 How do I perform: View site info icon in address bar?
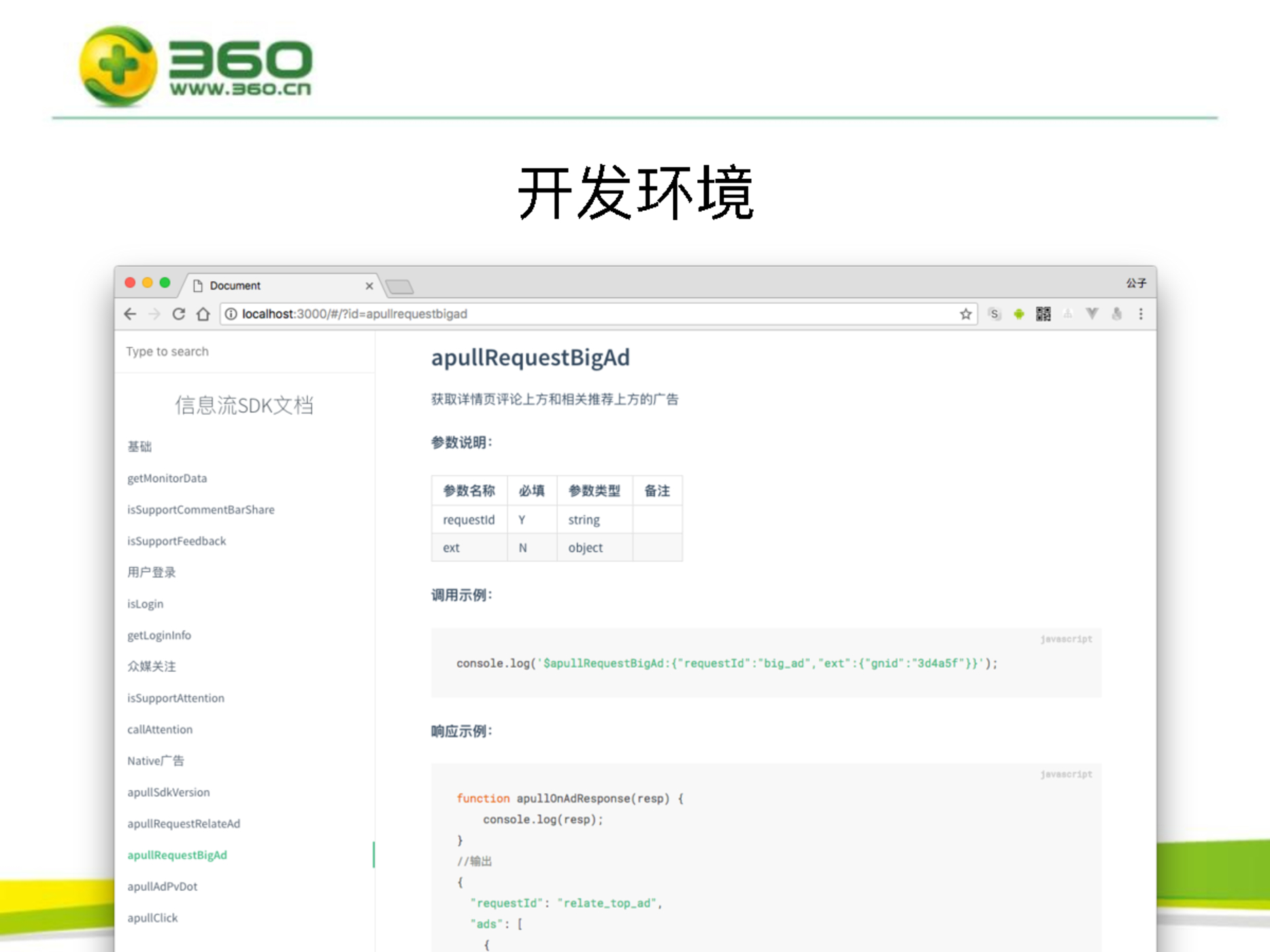click(x=231, y=314)
